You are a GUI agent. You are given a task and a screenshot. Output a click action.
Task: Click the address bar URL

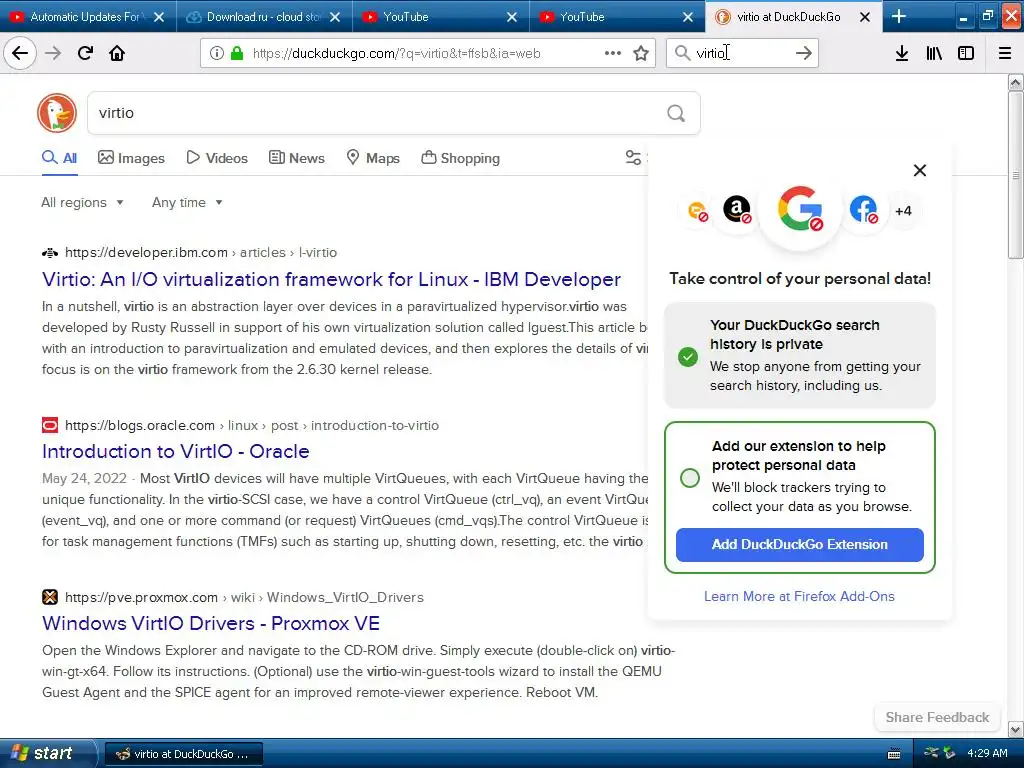click(396, 54)
